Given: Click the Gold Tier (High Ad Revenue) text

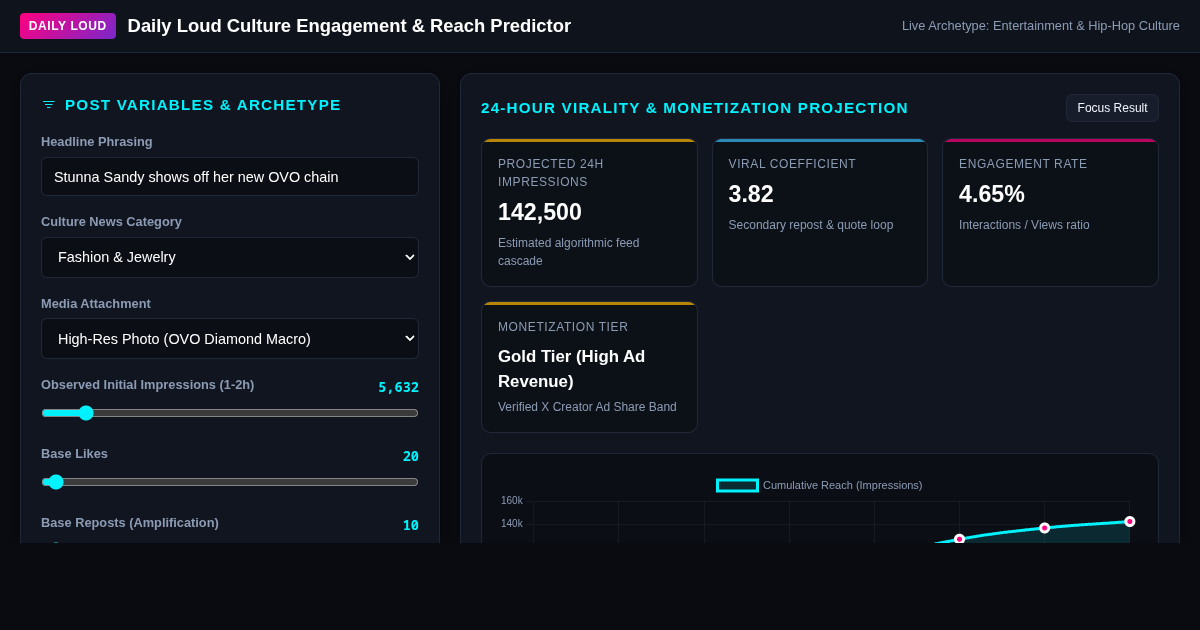Looking at the screenshot, I should pyautogui.click(x=571, y=369).
